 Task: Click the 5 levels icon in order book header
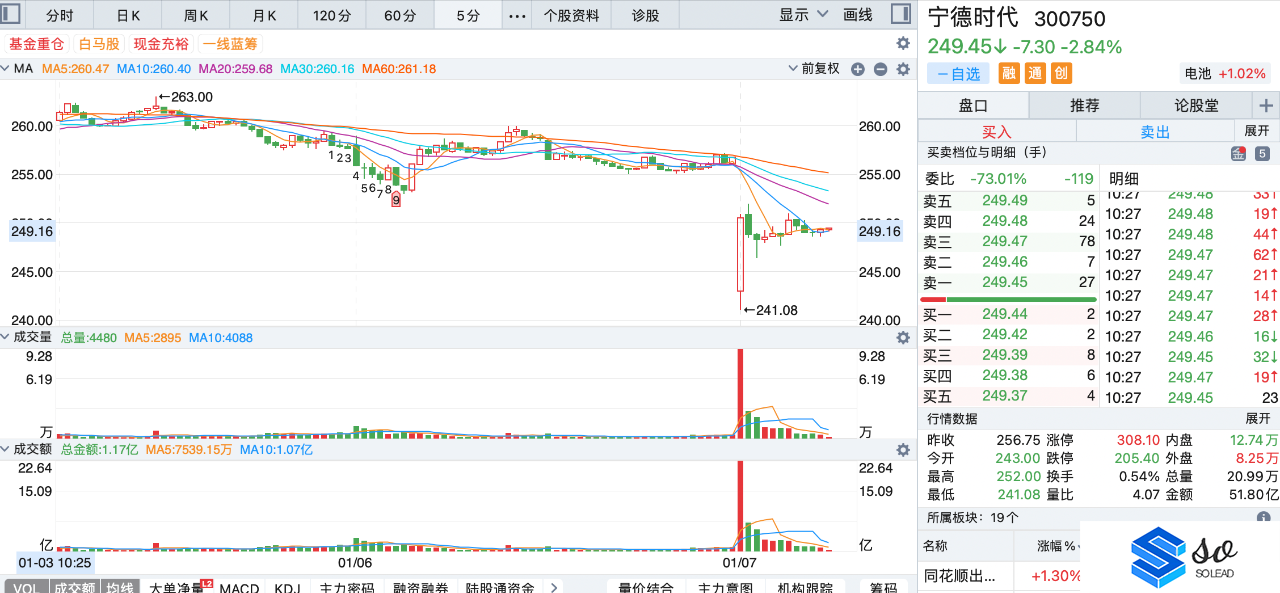(x=1262, y=153)
